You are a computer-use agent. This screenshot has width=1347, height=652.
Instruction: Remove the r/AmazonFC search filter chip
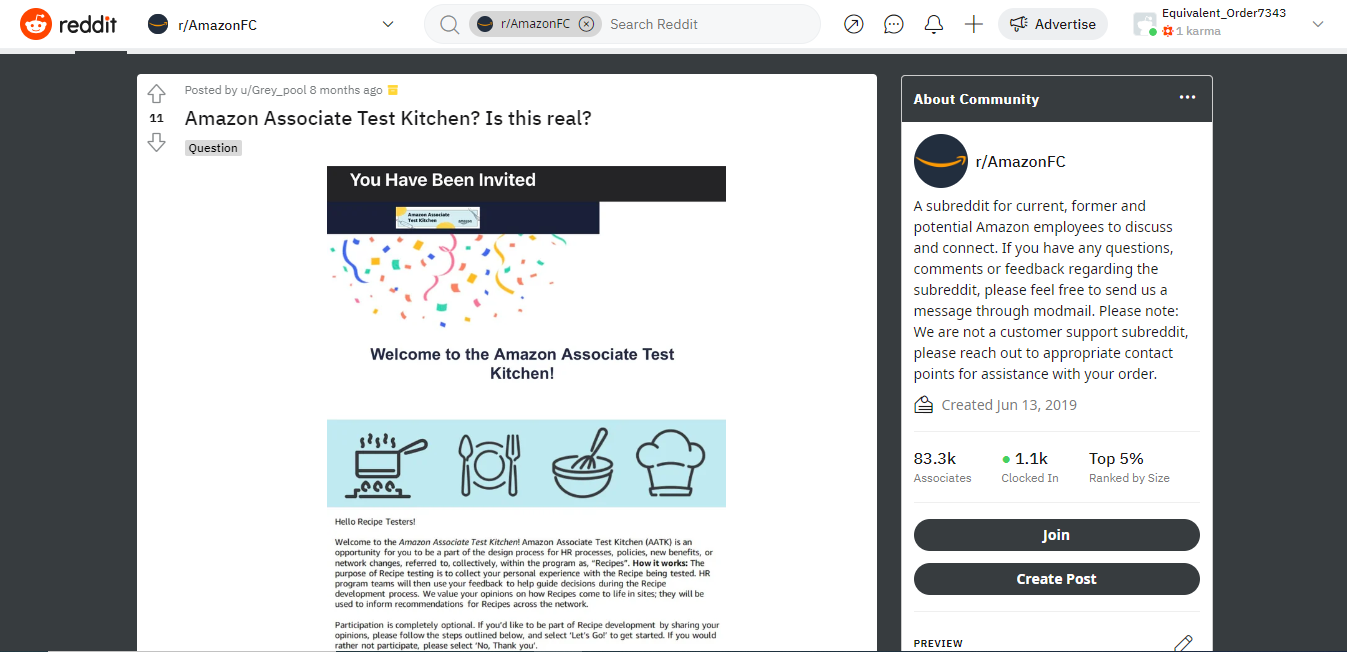coord(587,22)
